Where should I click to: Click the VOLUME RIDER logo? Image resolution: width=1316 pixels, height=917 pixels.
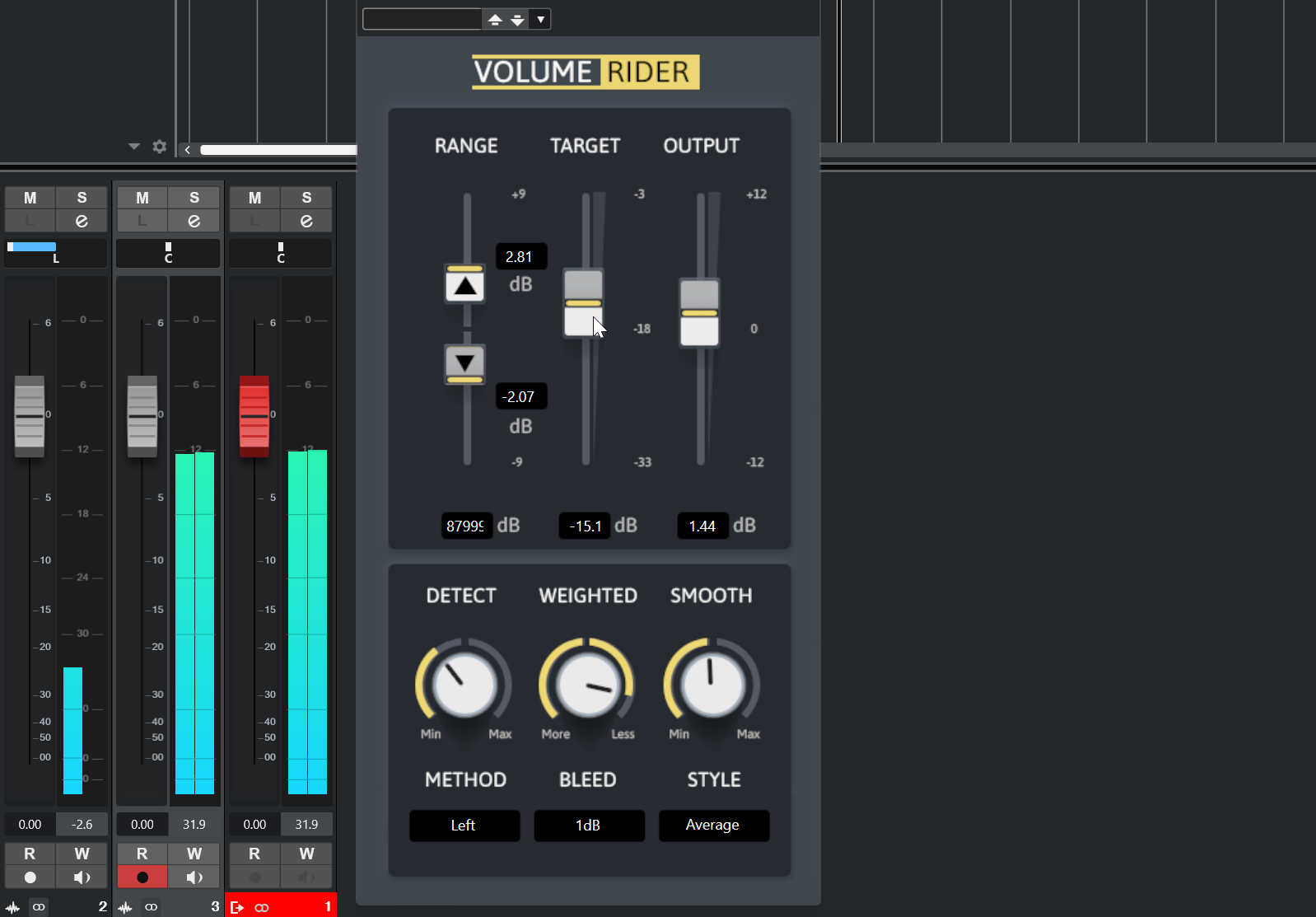(586, 73)
